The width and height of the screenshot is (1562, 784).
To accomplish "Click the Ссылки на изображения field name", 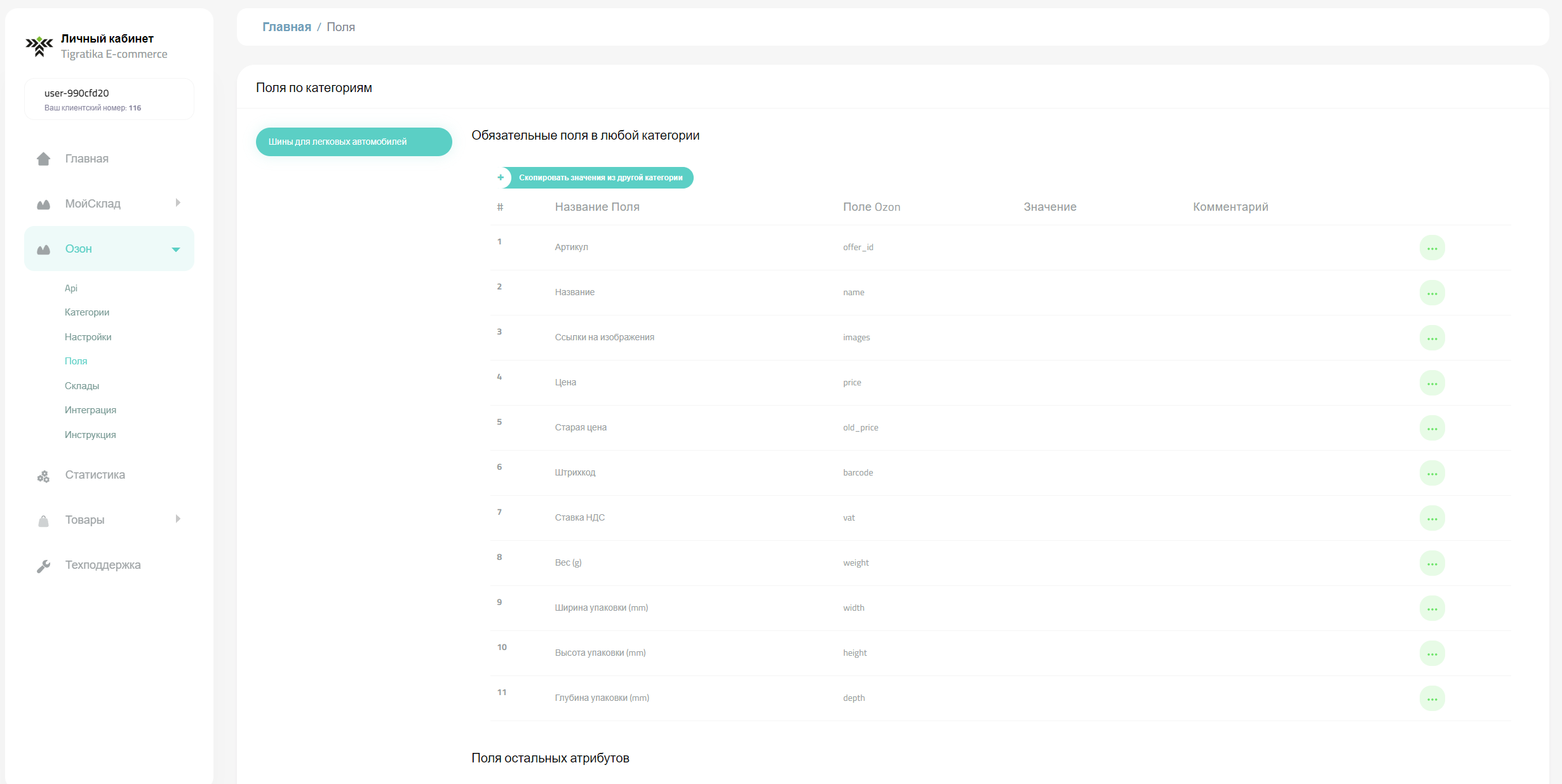I will click(605, 338).
